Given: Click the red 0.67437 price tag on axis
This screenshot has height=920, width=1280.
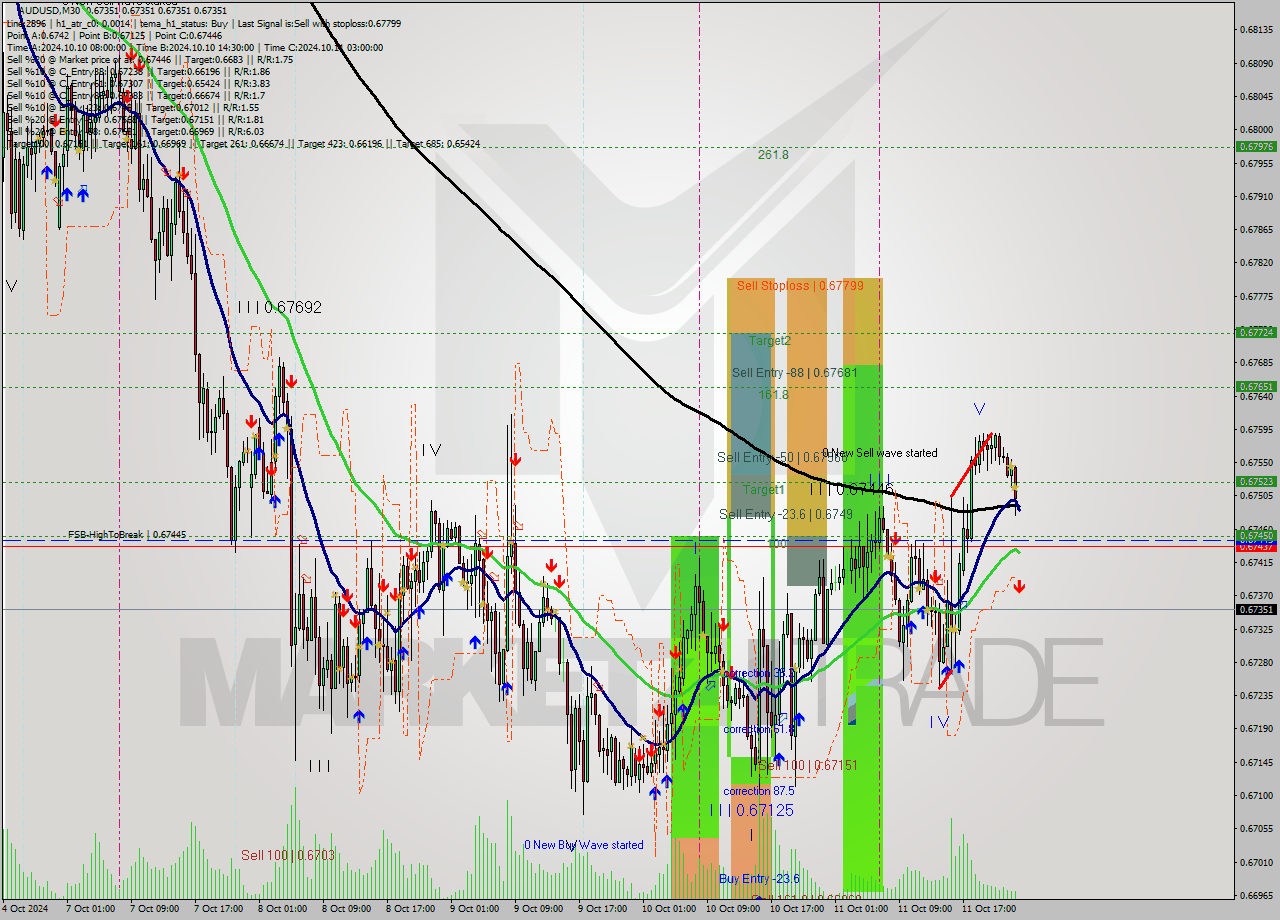Looking at the screenshot, I should tap(1256, 546).
